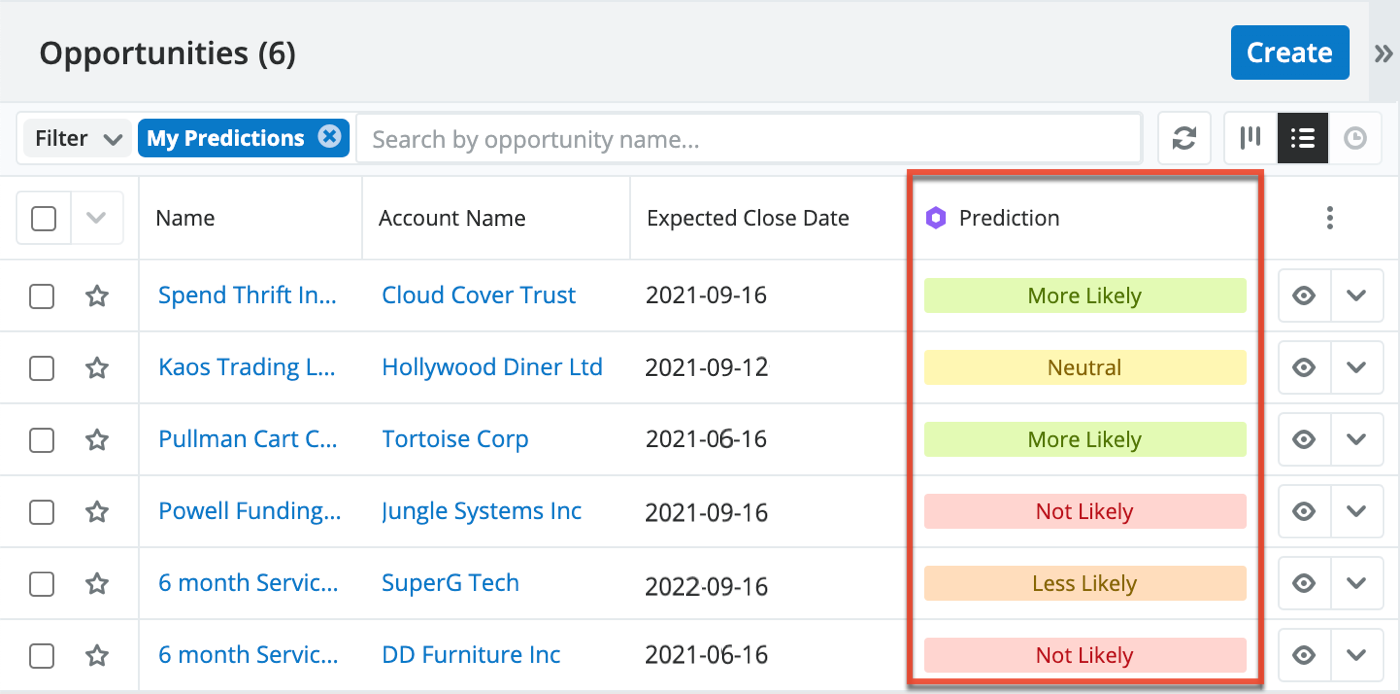Click the Less Likely prediction badge
This screenshot has width=1400, height=694.
(1085, 584)
